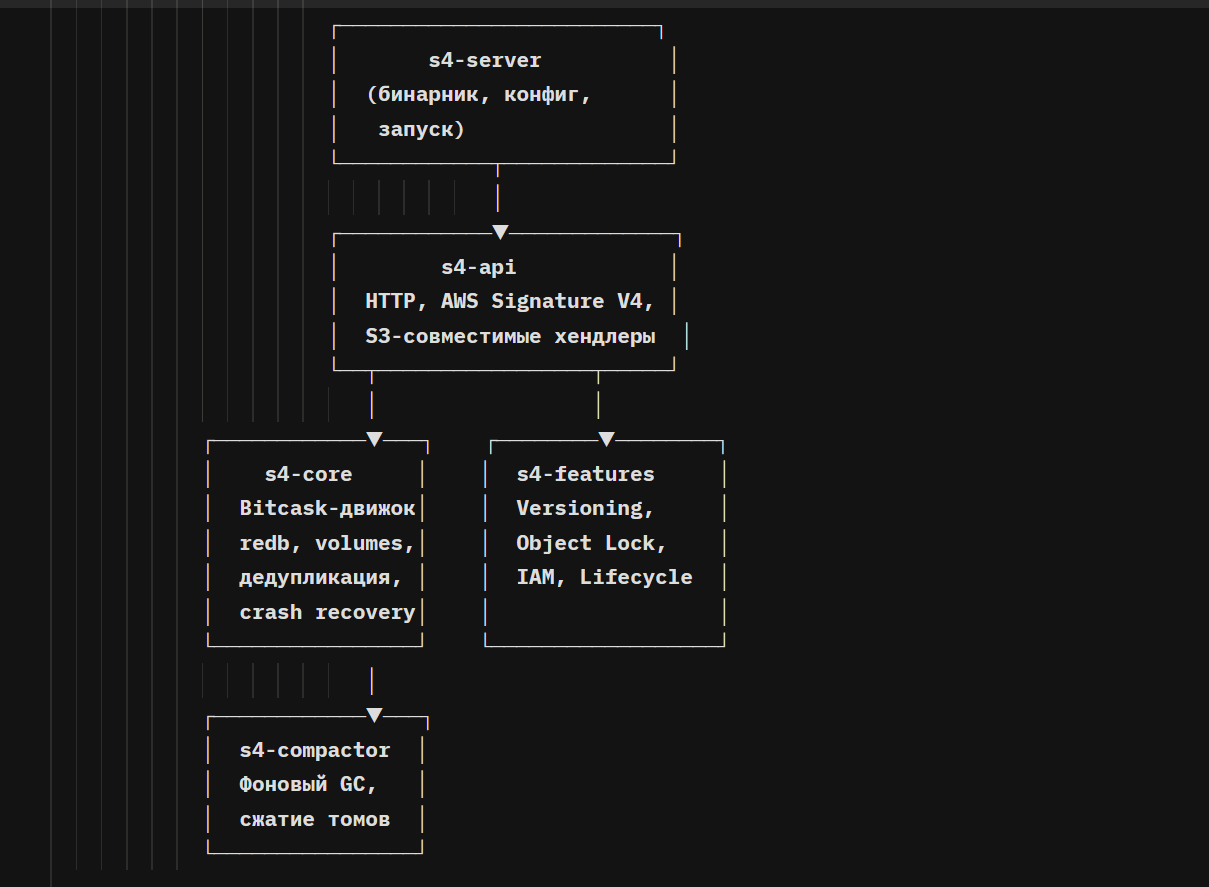Click the "IAM, Lifecycle" line
Screen dimensions: 1209x887
point(604,577)
